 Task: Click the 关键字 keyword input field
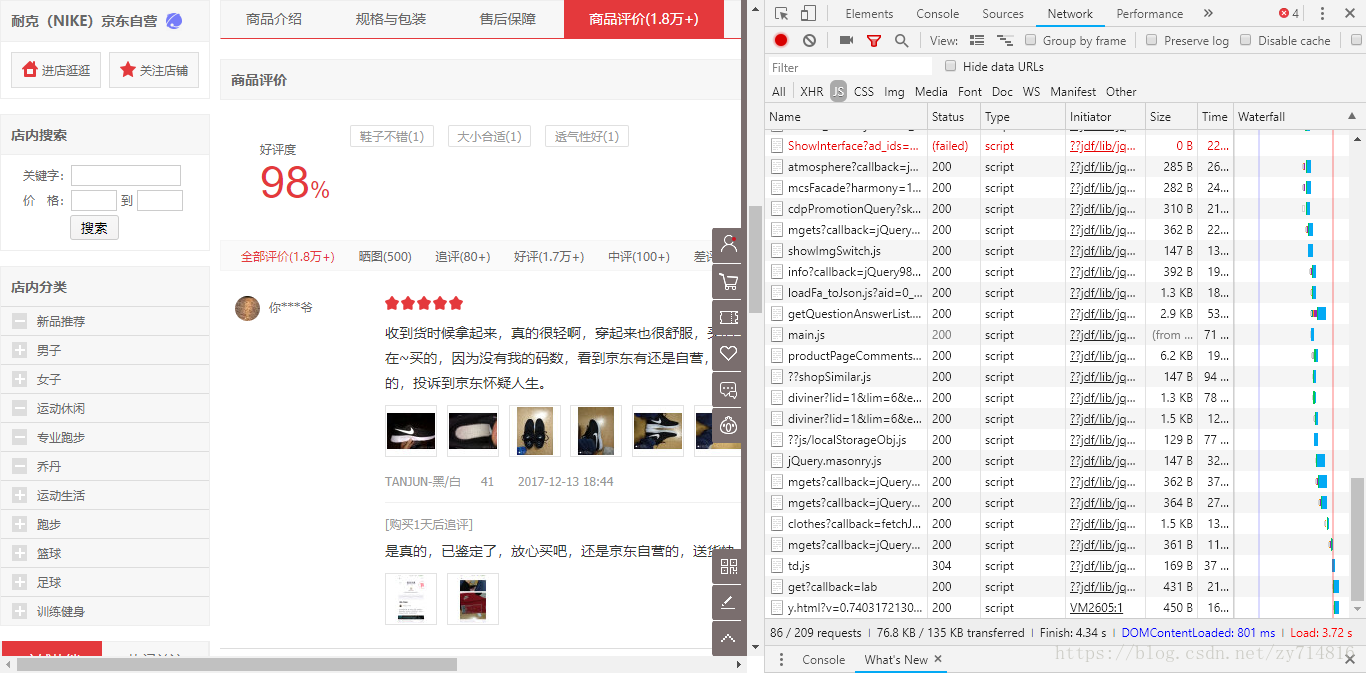126,175
